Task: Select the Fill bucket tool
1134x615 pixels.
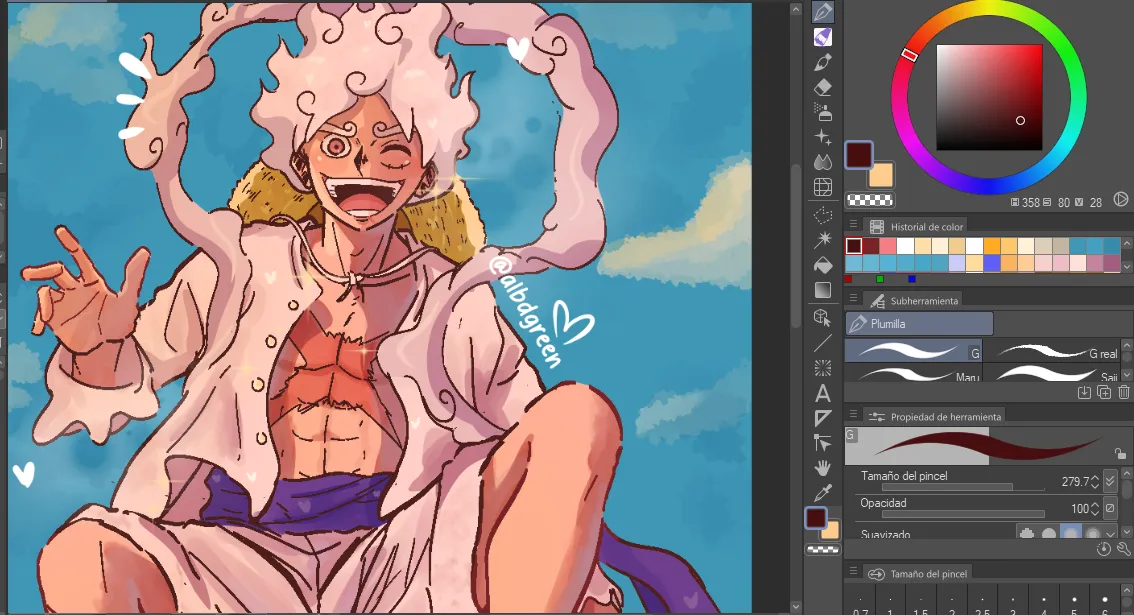Action: click(x=822, y=265)
